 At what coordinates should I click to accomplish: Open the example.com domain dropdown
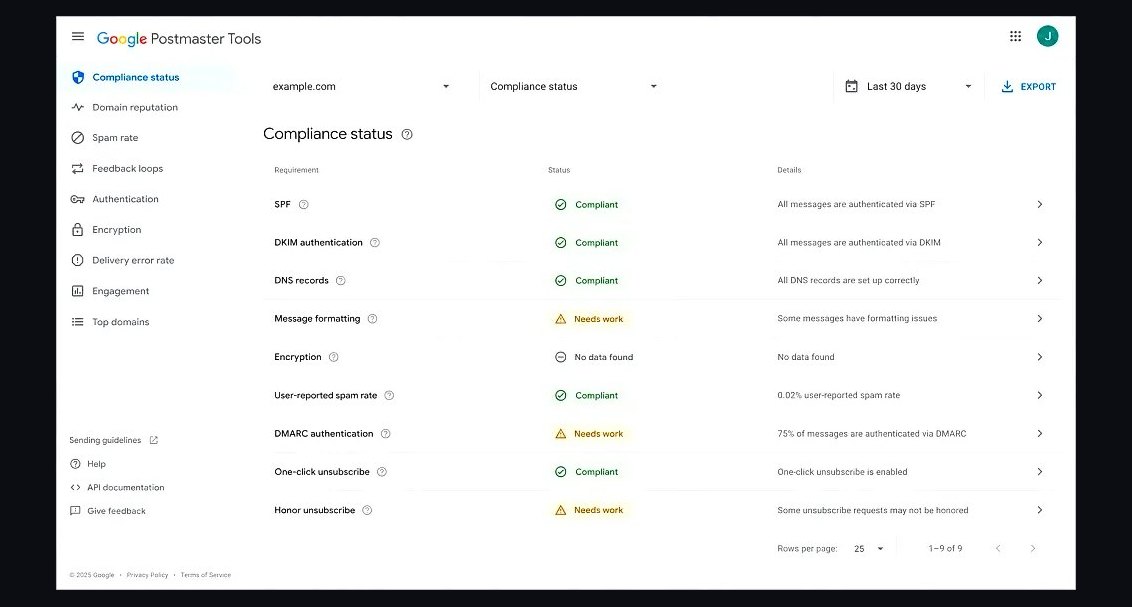tap(361, 87)
